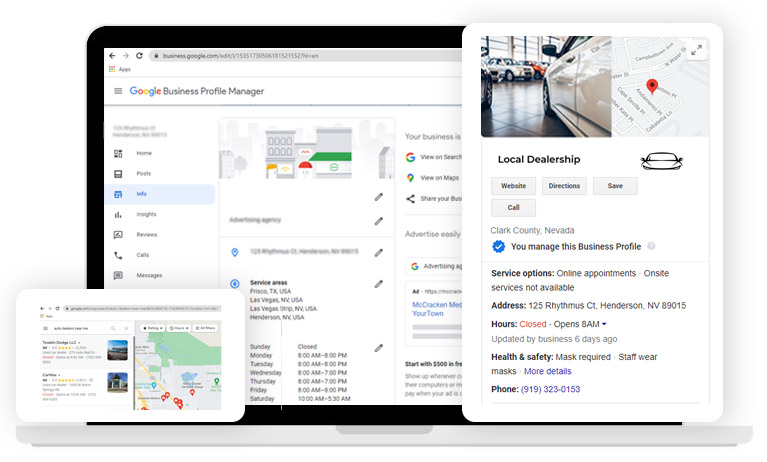The height and width of the screenshot is (462, 767).
Task: Click the Towbin Dodge listing photo
Action: click(x=117, y=350)
